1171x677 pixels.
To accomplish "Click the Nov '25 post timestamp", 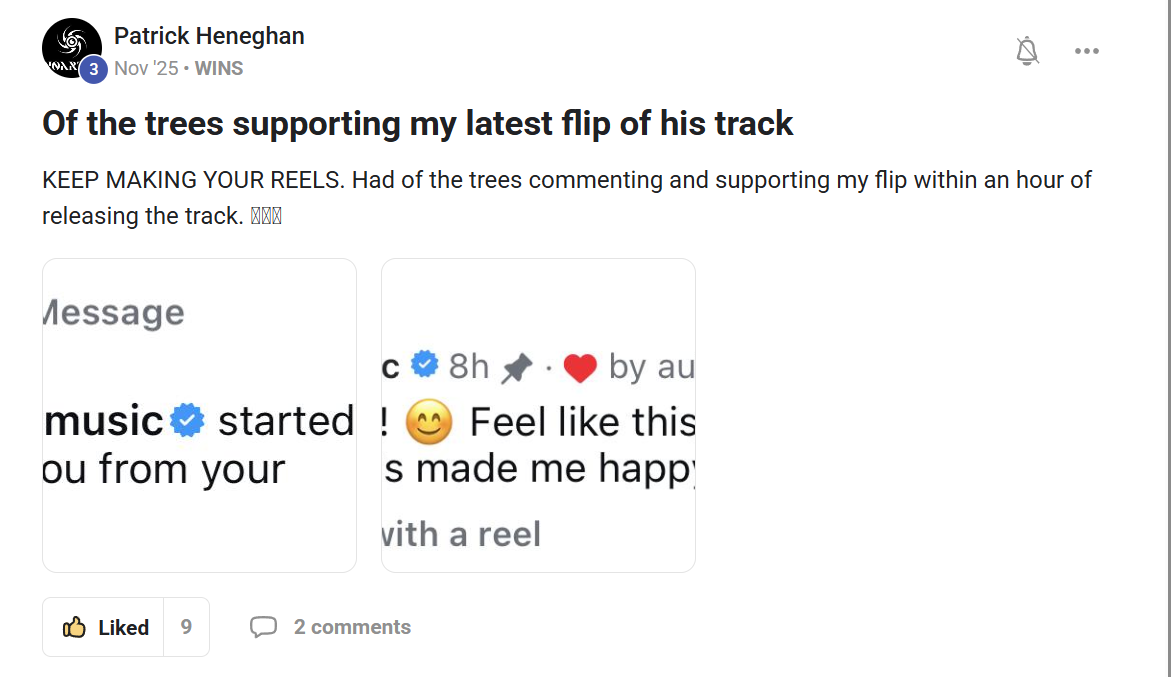I will [145, 69].
